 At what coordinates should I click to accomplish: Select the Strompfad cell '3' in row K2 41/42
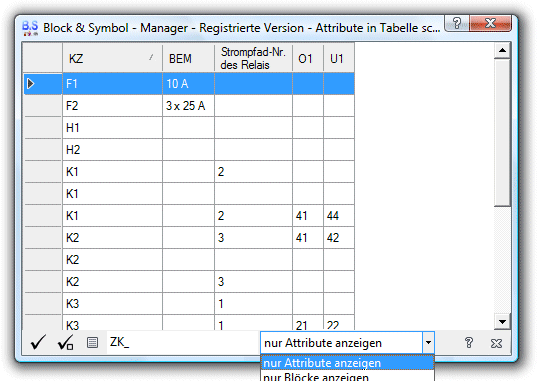coord(253,237)
